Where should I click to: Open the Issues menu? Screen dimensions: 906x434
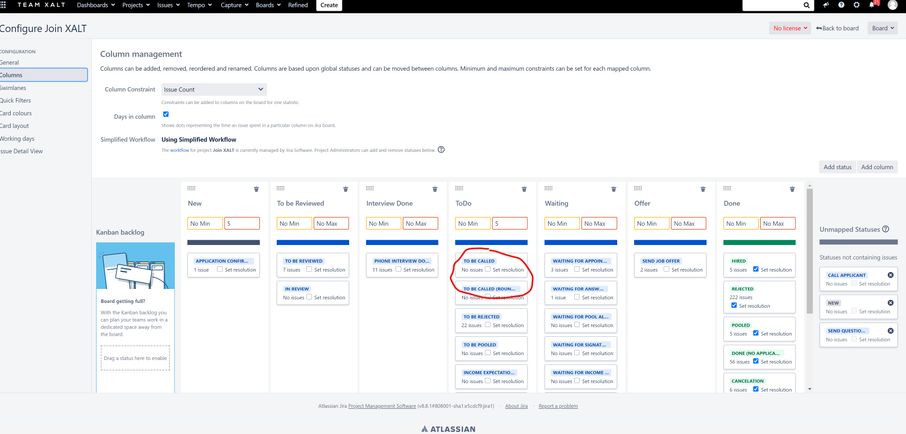tap(168, 5)
